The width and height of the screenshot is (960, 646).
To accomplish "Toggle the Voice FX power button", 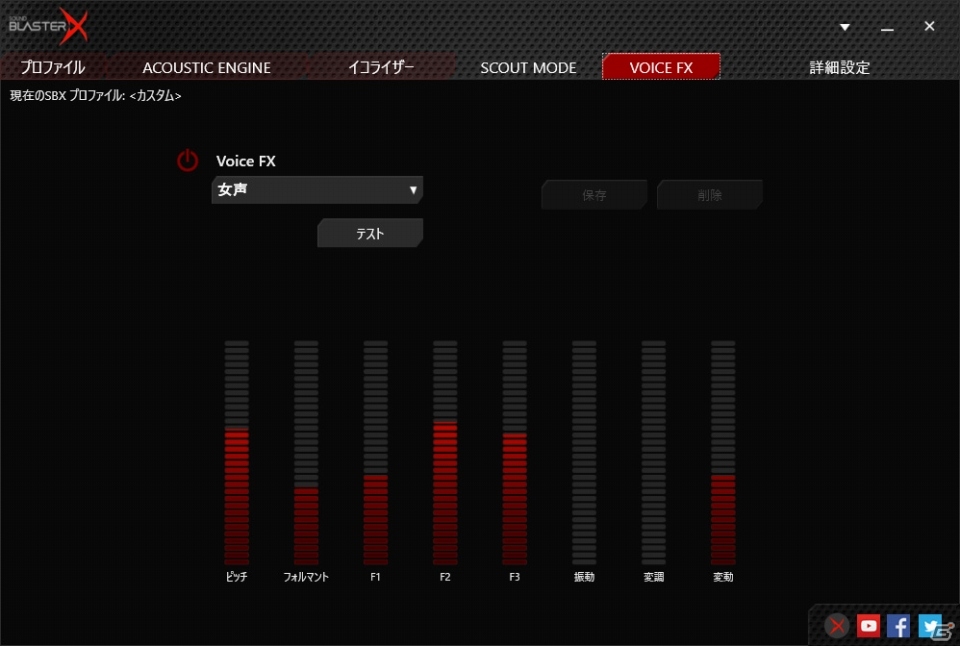I will coord(187,161).
